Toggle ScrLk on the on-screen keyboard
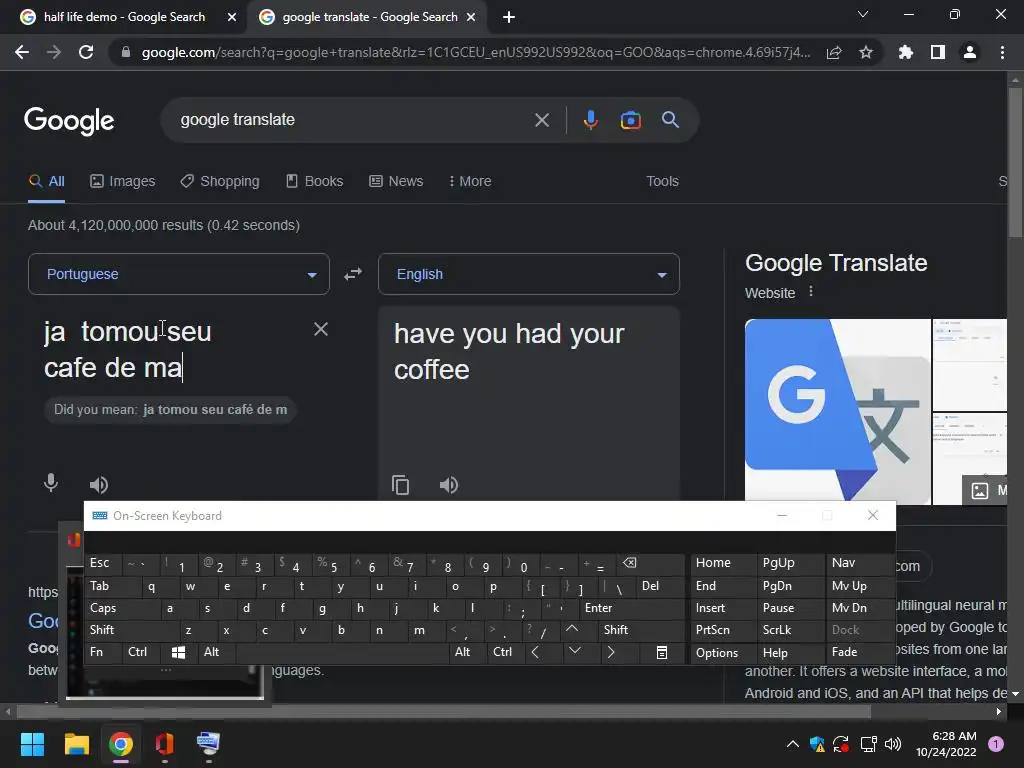1024x768 pixels. (790, 630)
